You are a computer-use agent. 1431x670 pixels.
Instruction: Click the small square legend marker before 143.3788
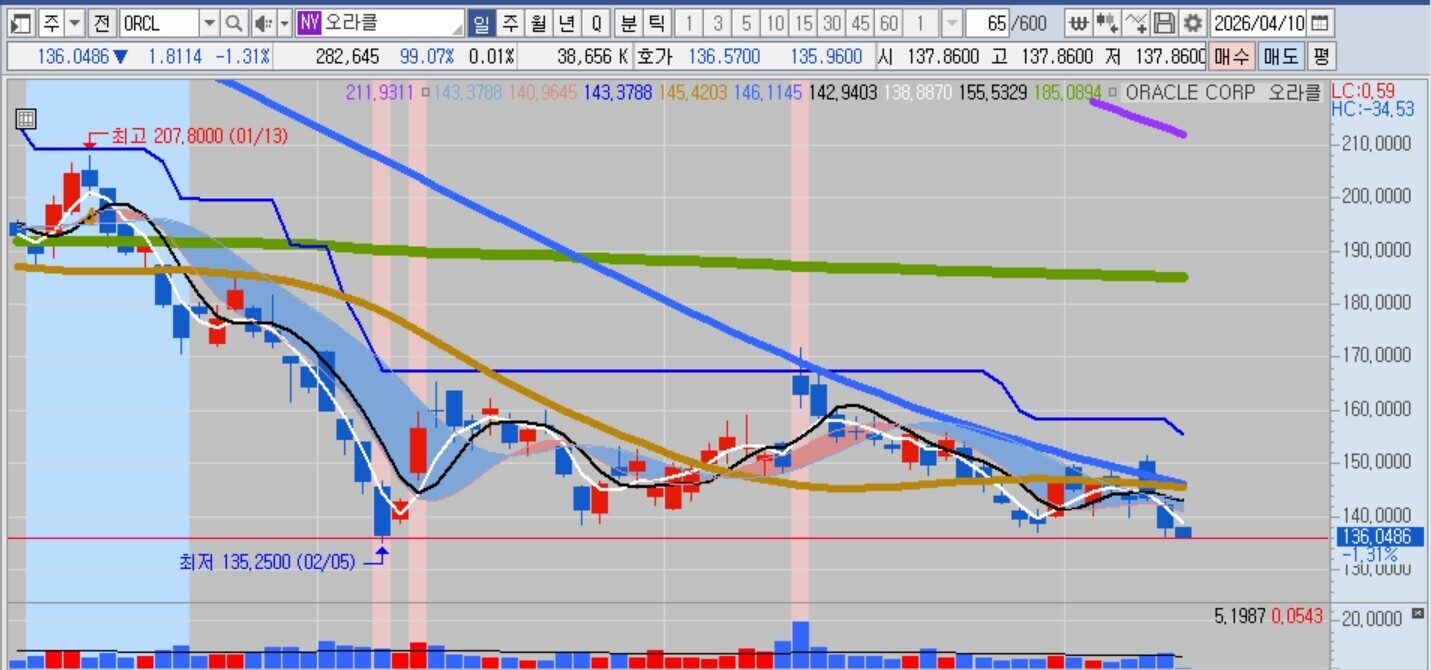click(426, 92)
